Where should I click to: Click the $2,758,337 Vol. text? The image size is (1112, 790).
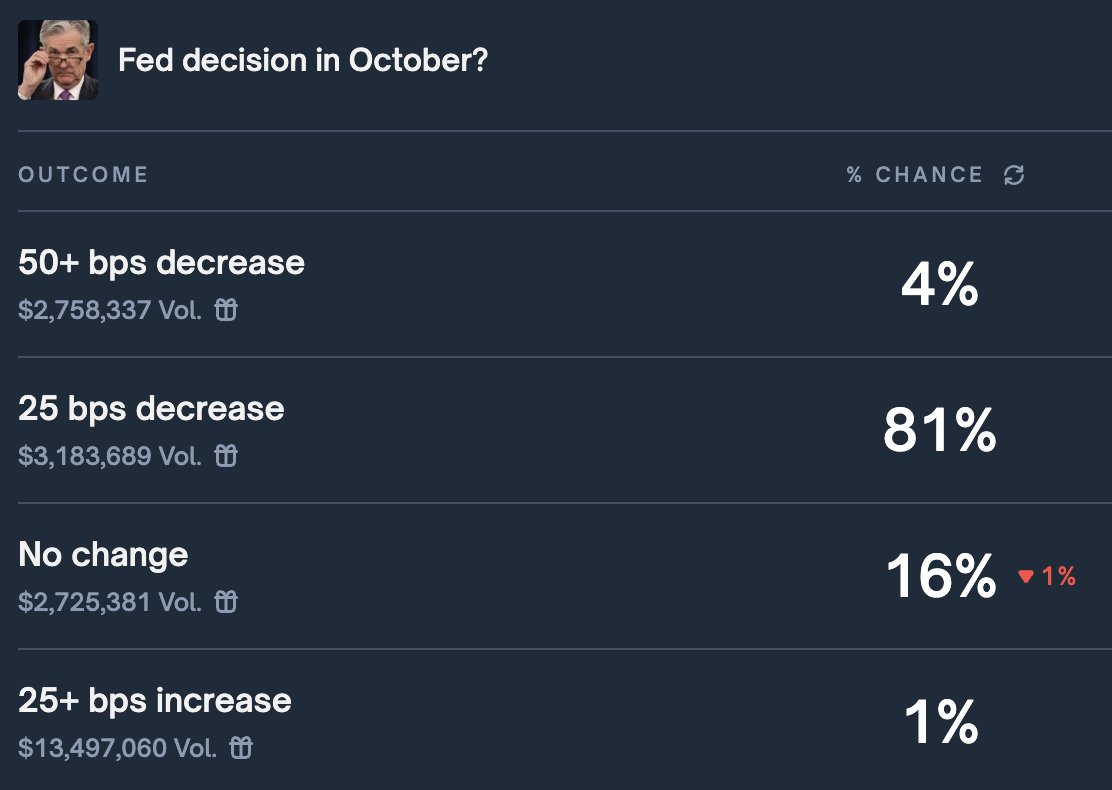(110, 310)
